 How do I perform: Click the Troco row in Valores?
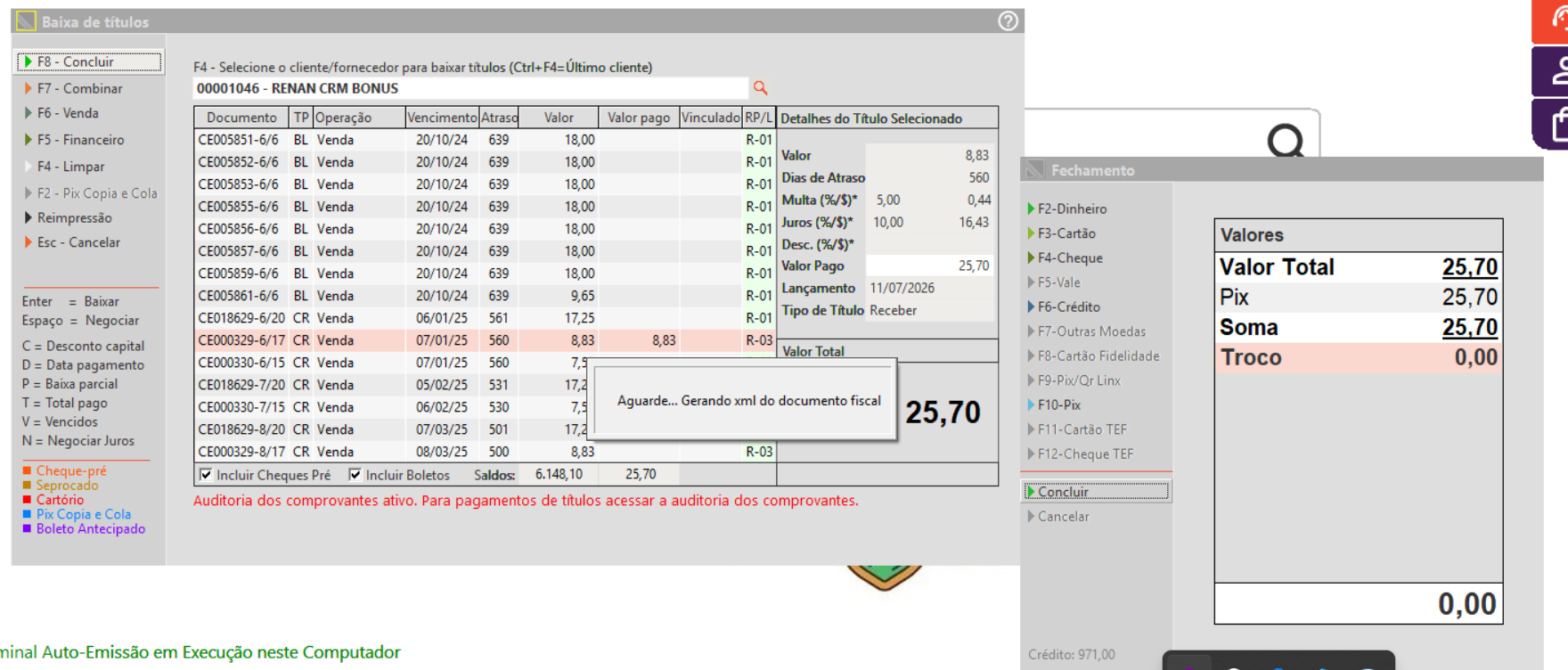(x=1359, y=357)
